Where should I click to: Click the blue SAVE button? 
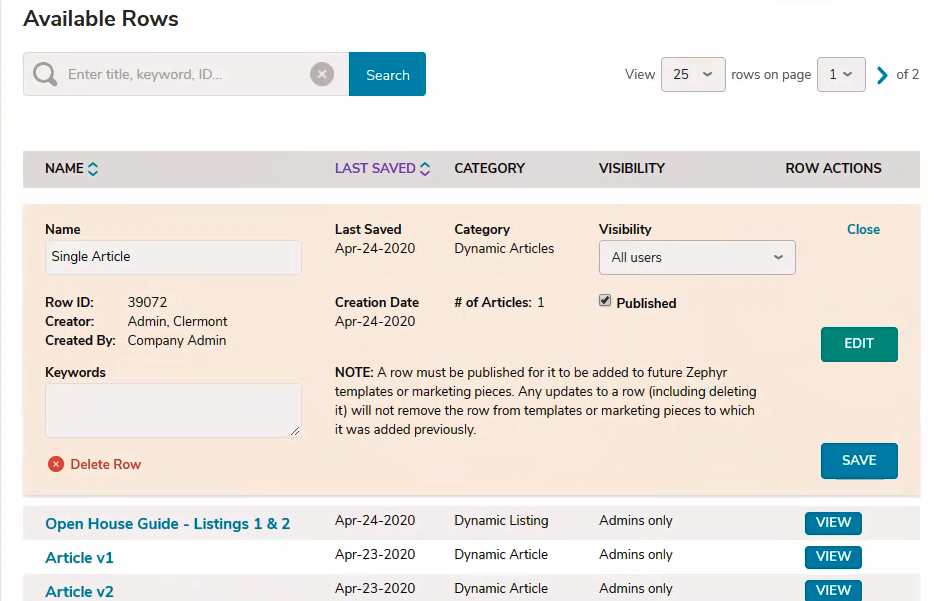click(859, 460)
